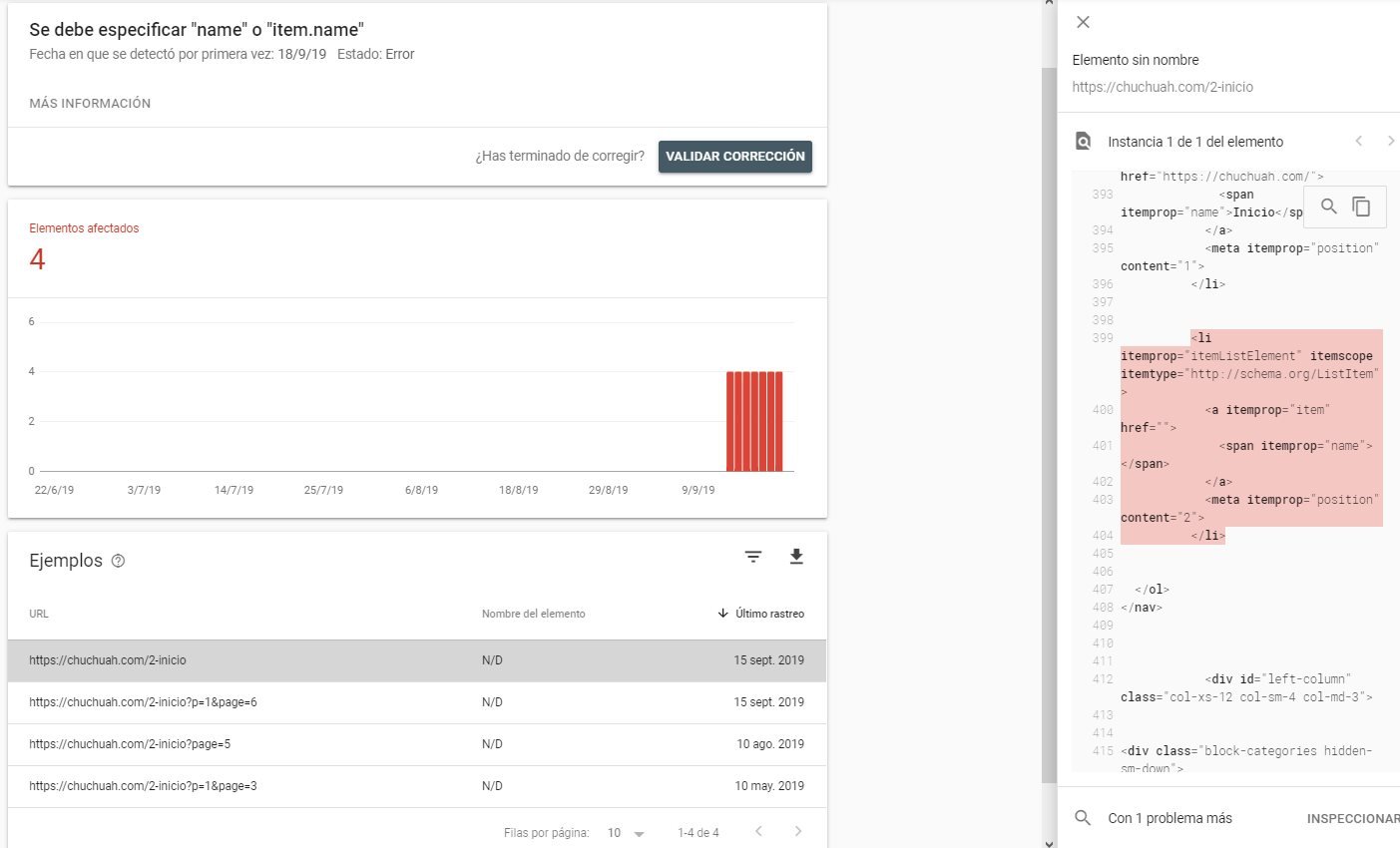This screenshot has width=1400, height=848.
Task: Click VALIDAR CORRECCIÓN button
Action: 735,157
